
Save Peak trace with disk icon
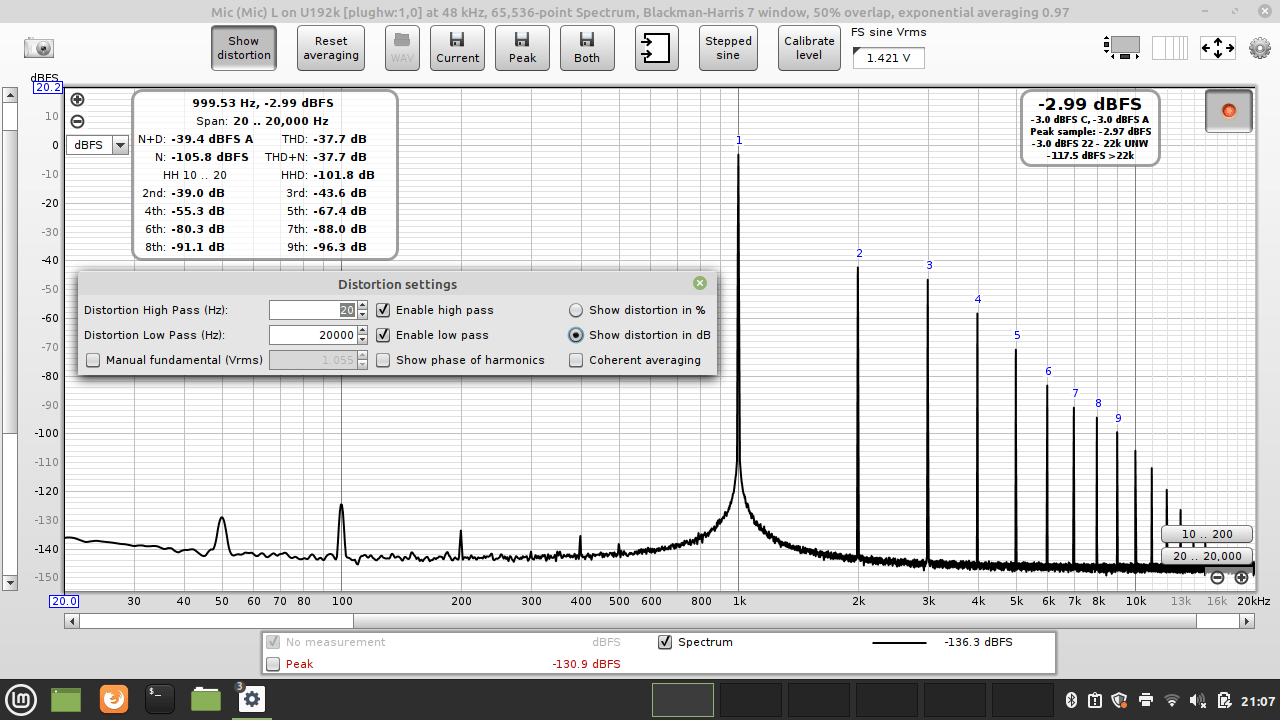[522, 48]
